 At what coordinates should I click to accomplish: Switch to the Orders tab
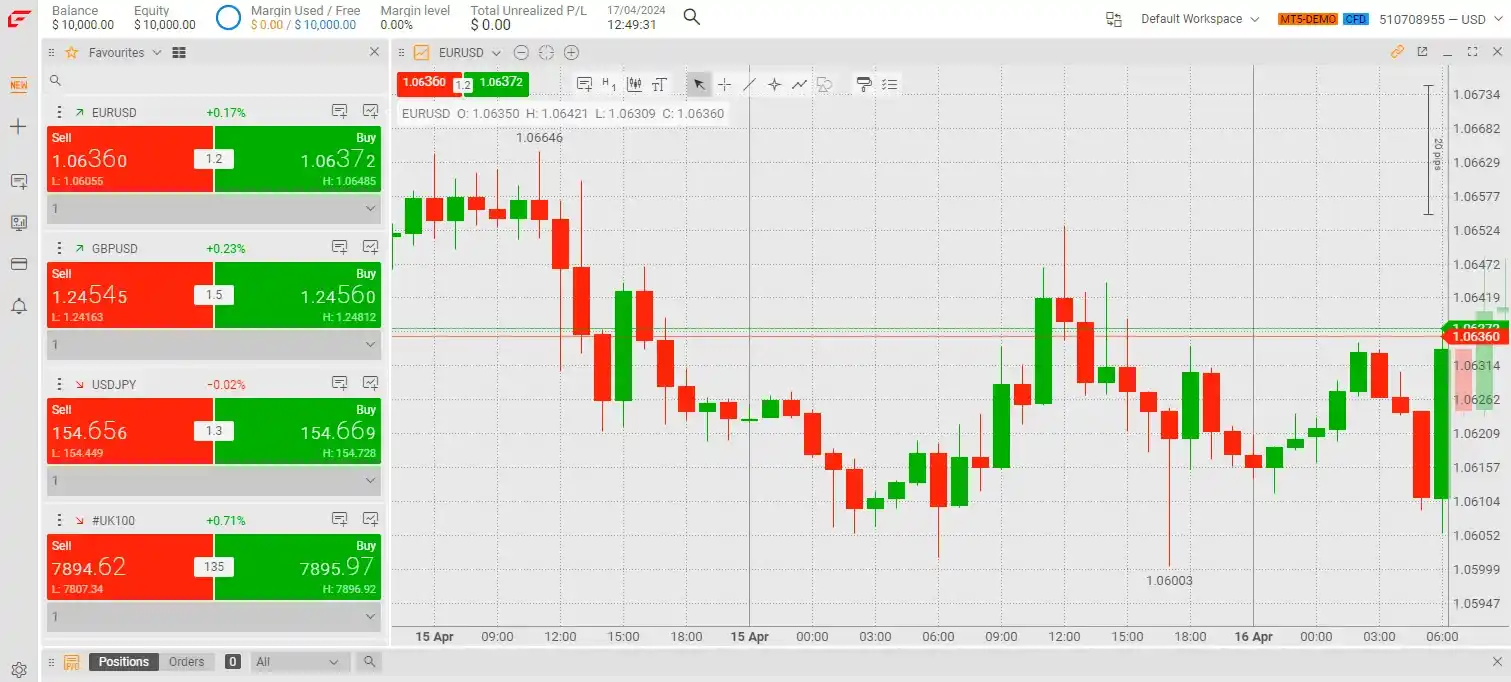click(186, 662)
